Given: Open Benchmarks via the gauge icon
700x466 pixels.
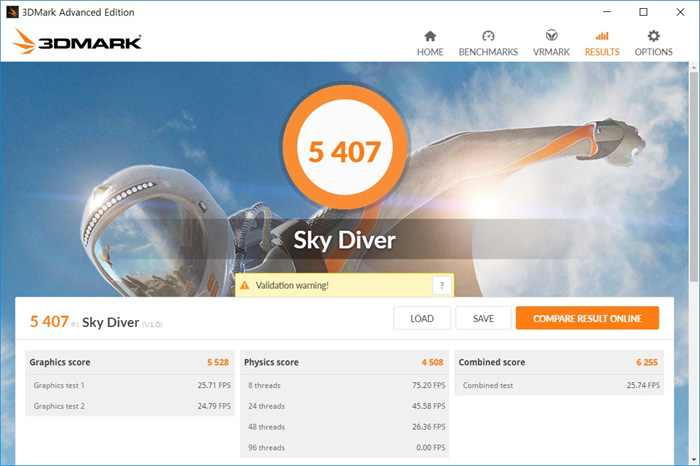Looking at the screenshot, I should click(x=488, y=36).
